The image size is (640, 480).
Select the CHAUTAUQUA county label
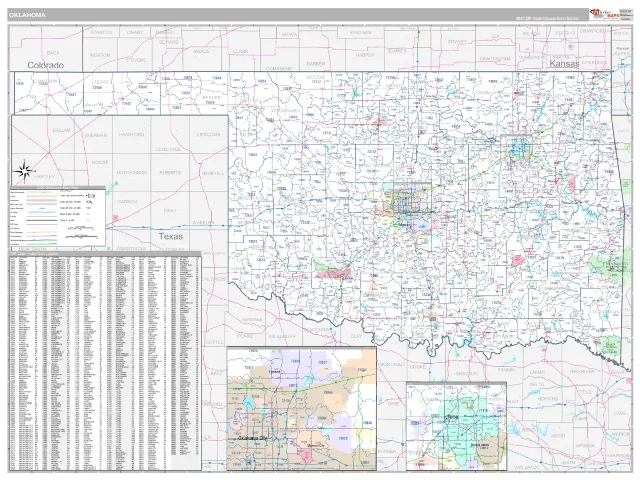(x=496, y=59)
